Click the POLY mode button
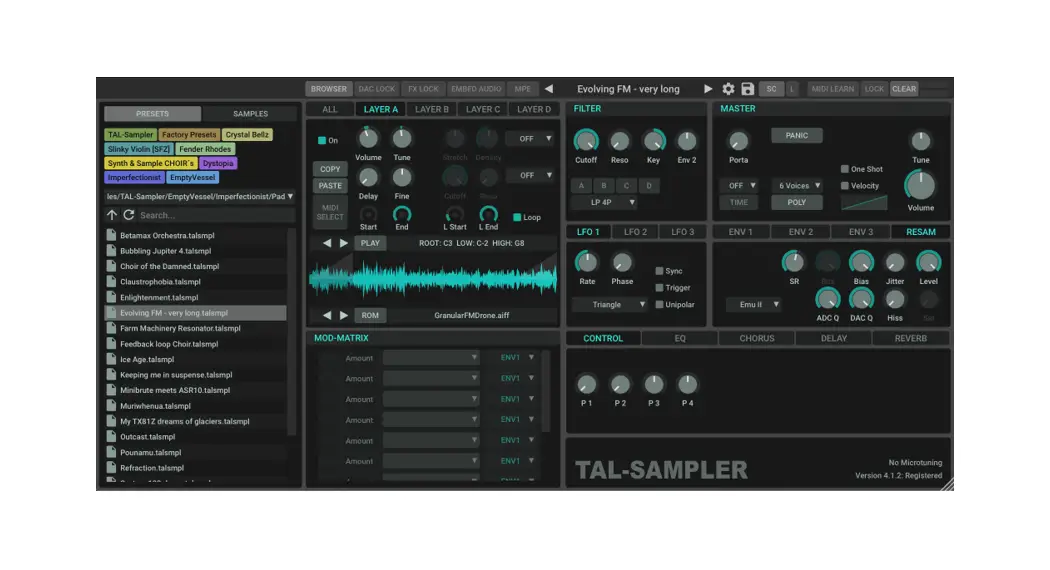1050x570 pixels. [796, 202]
